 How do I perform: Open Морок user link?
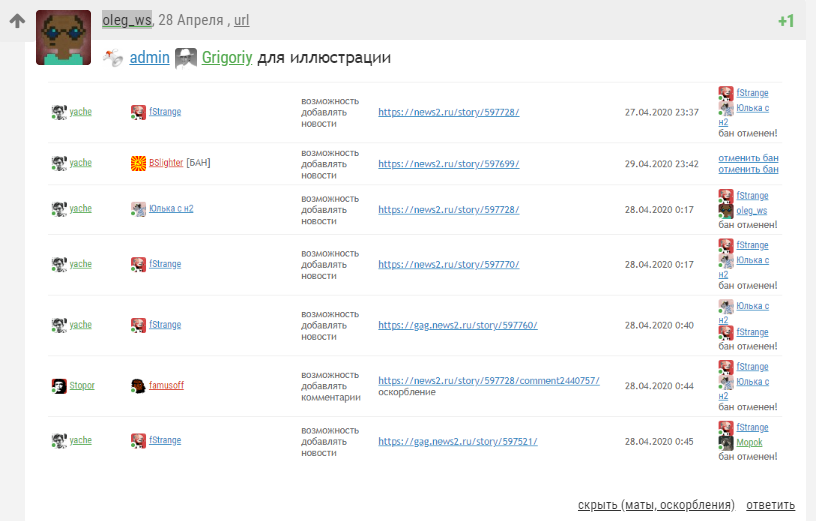(749, 442)
